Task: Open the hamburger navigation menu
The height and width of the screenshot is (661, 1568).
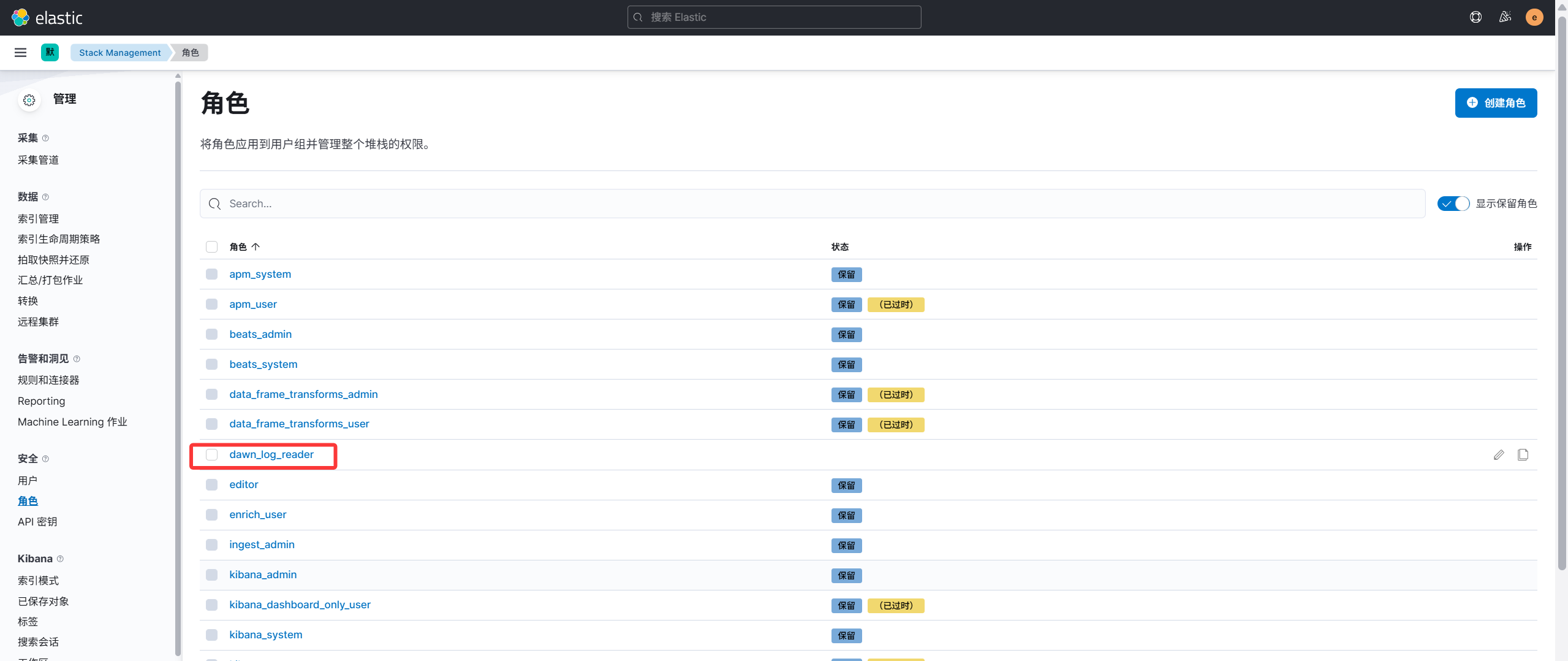Action: pos(20,53)
